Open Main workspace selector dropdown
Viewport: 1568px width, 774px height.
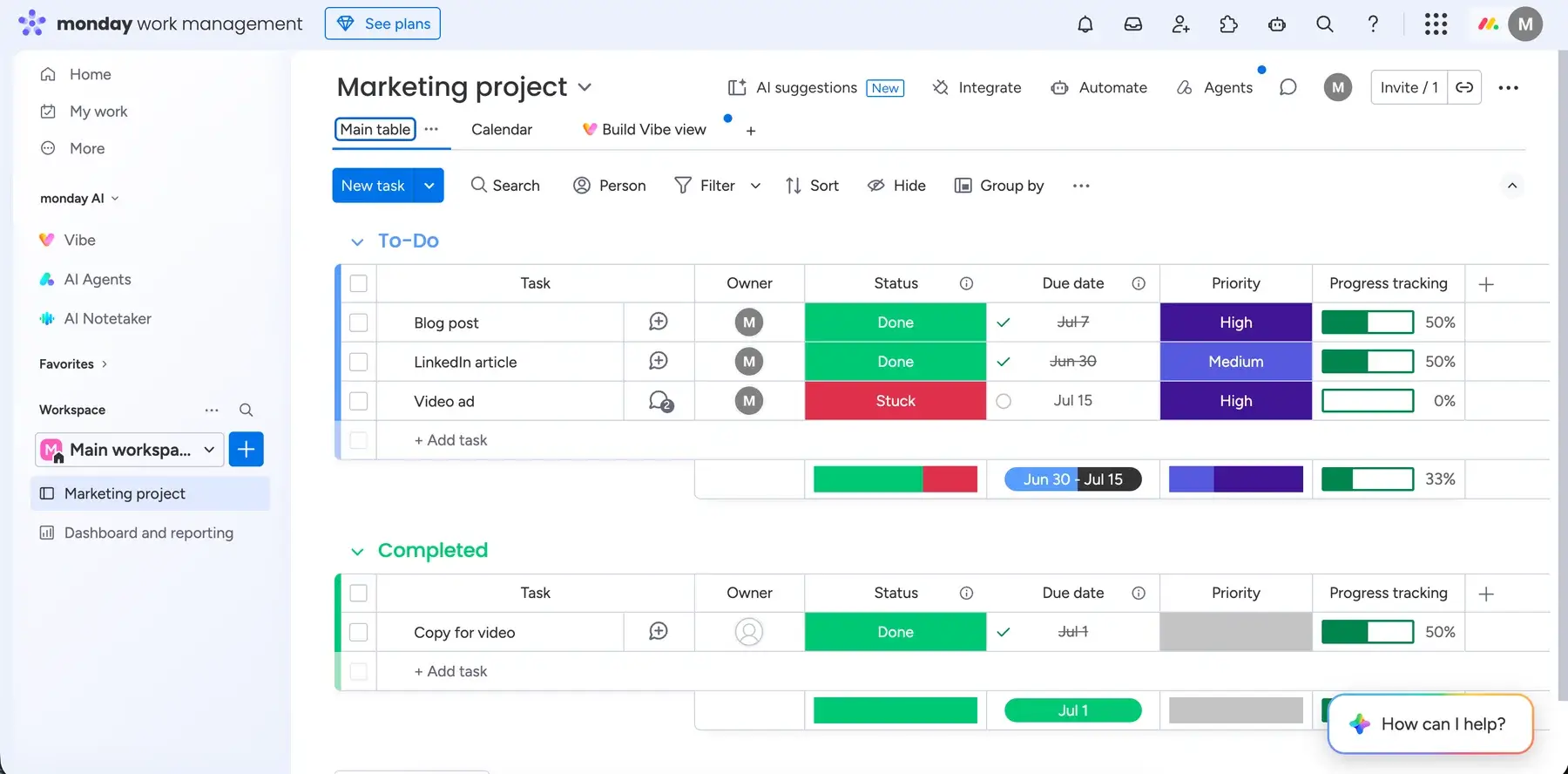pos(130,450)
